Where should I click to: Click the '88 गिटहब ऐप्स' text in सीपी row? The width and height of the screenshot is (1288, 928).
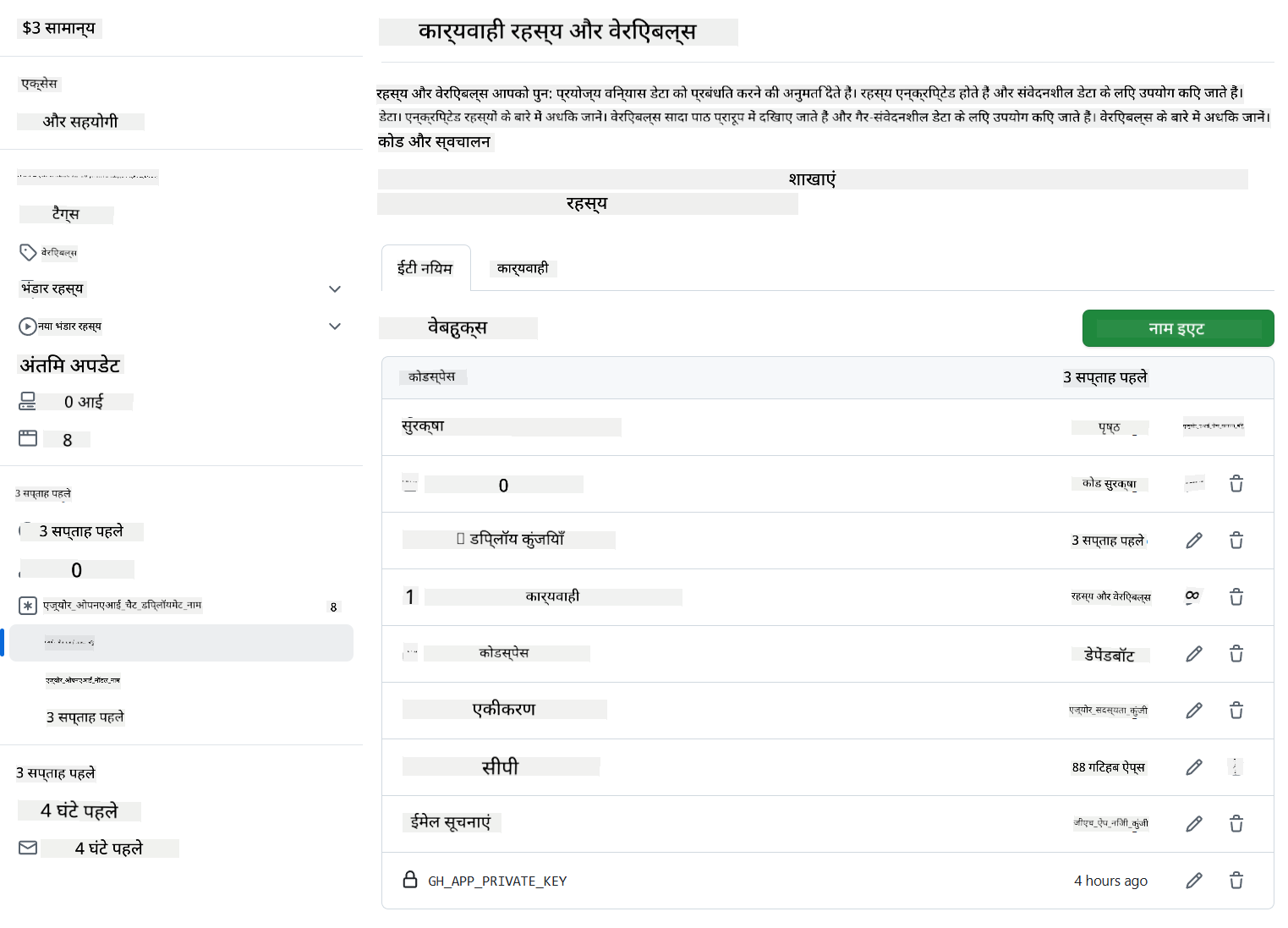[1109, 767]
